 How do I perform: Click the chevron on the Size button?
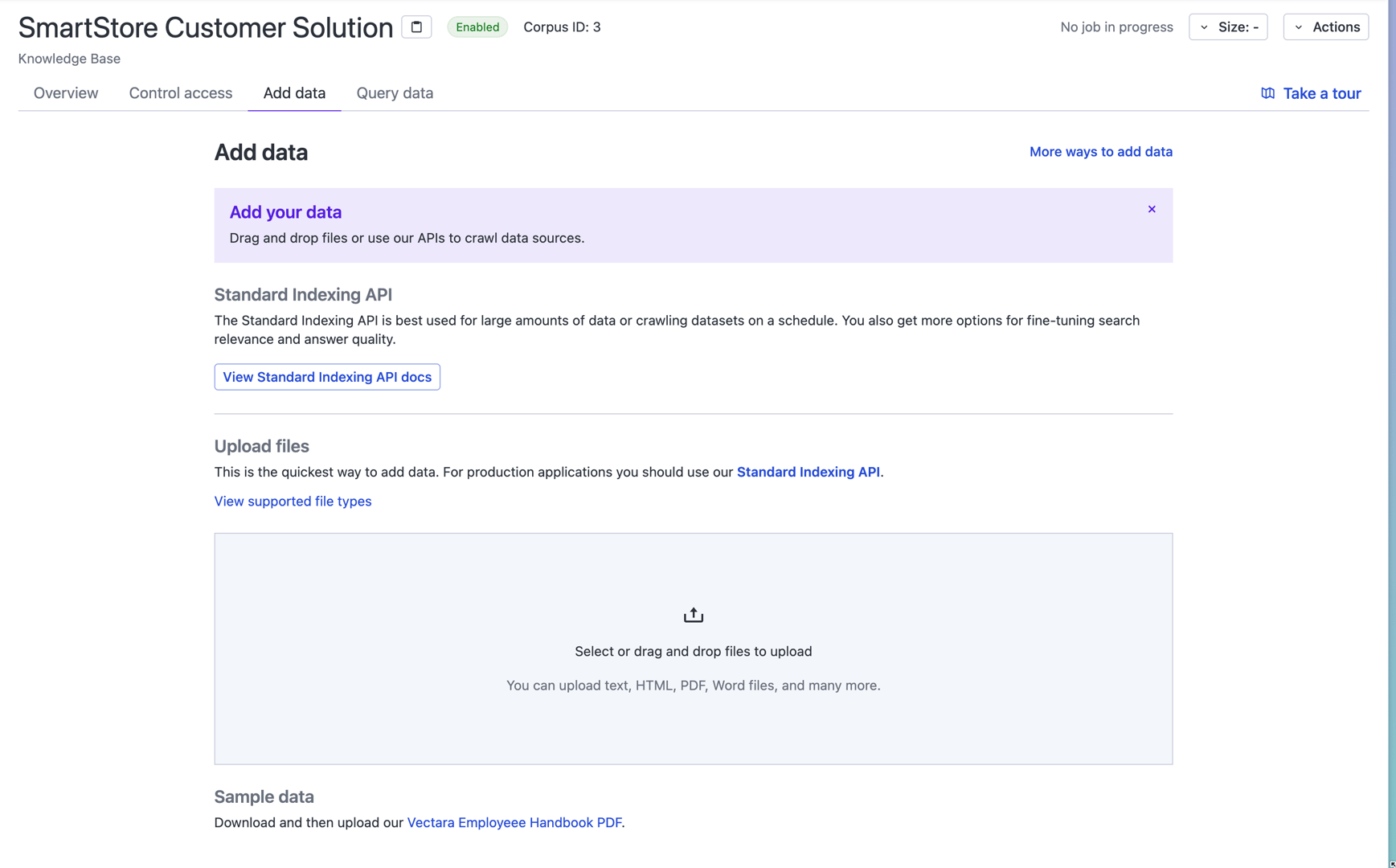coord(1204,27)
